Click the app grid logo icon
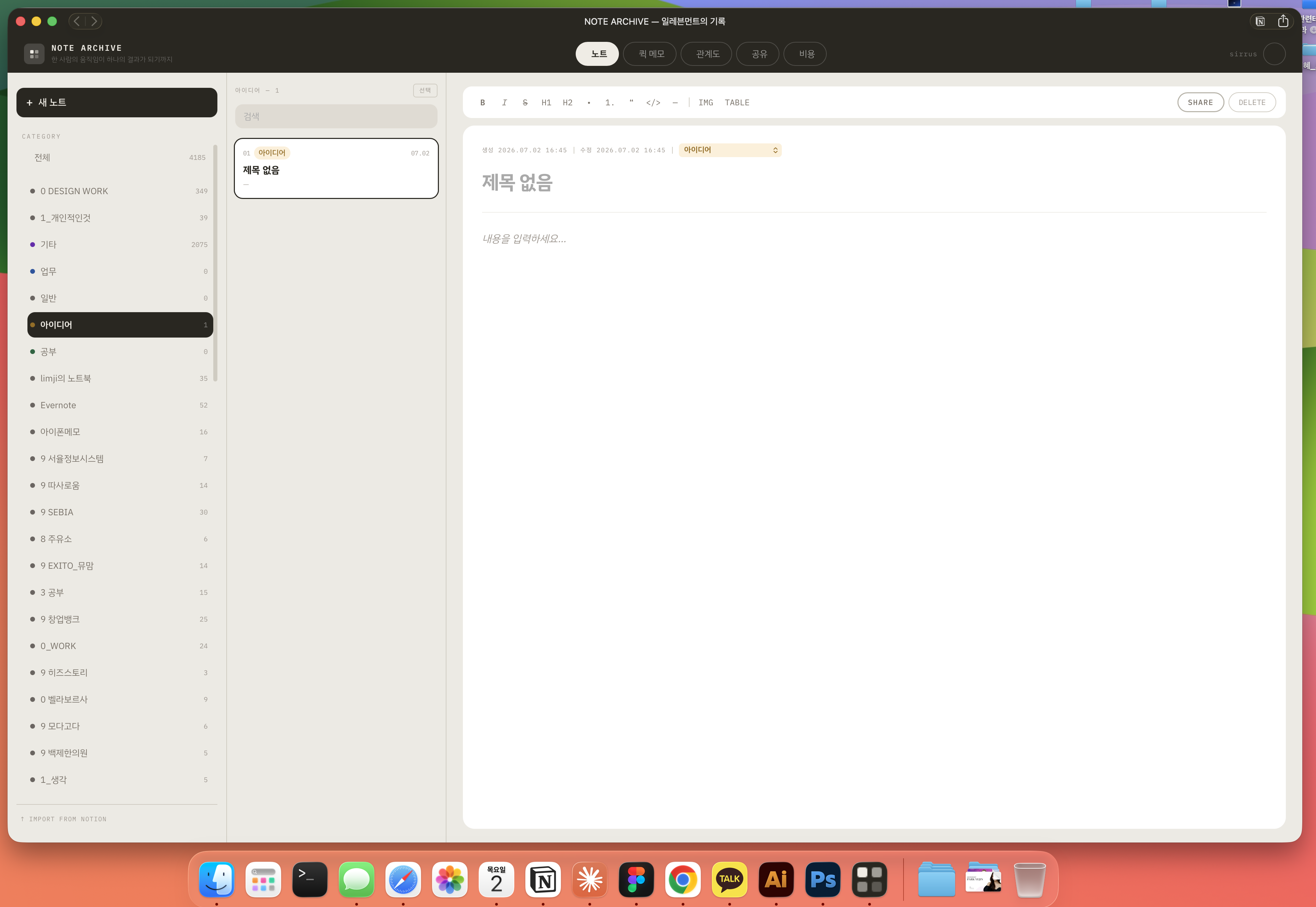 (34, 54)
